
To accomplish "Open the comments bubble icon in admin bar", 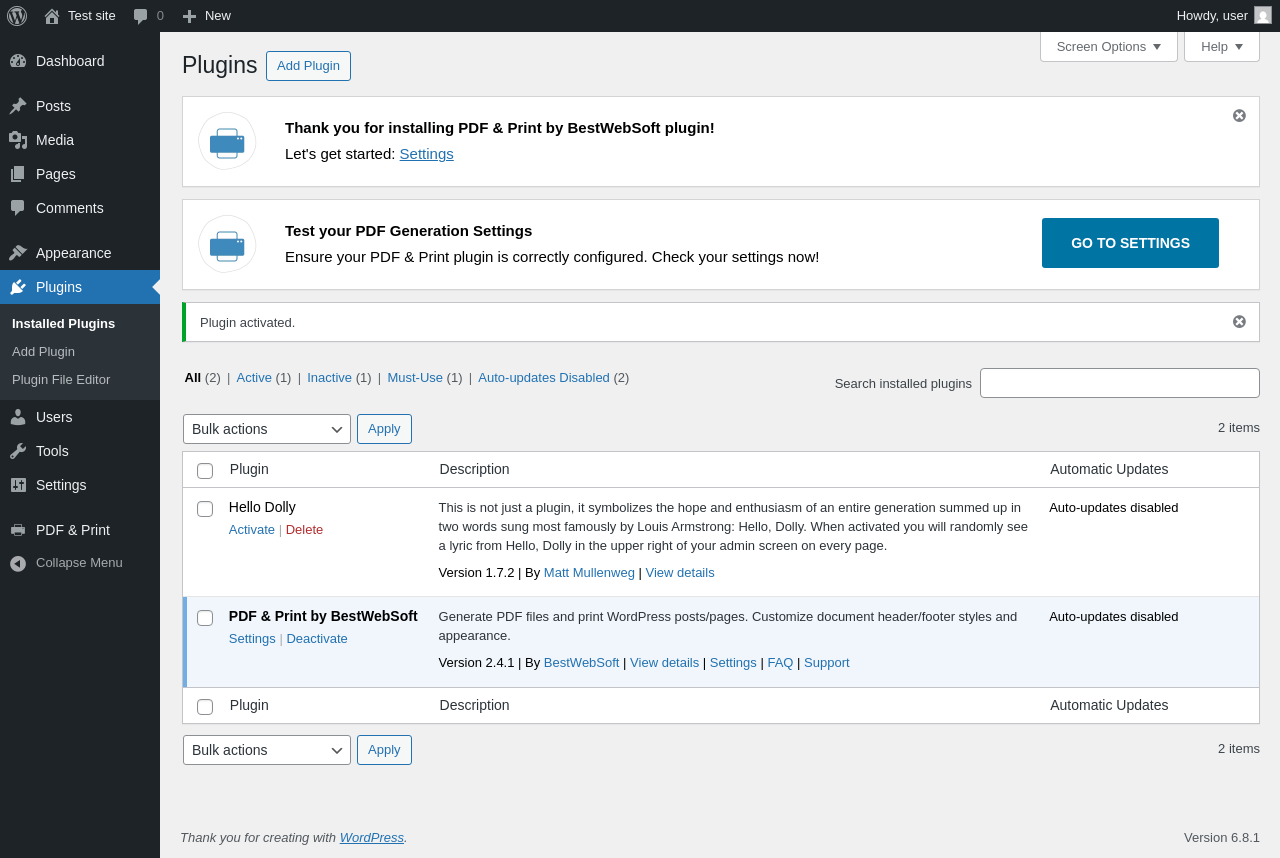I will (141, 16).
